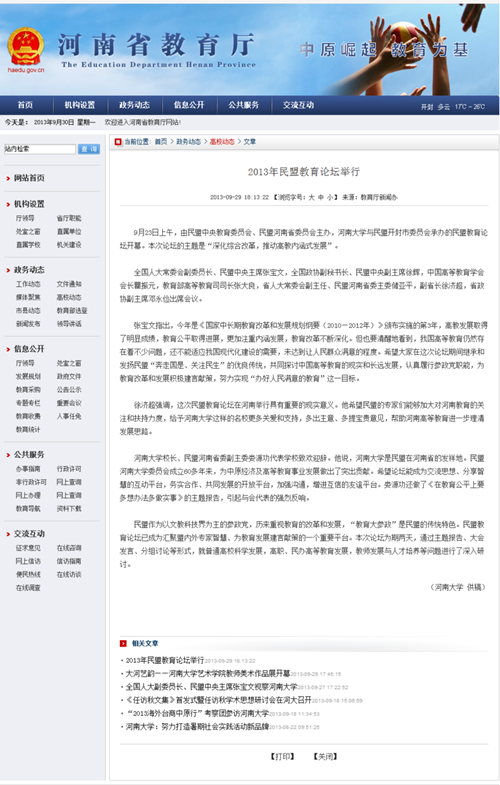
Task: Open 工作动态 in sidebar
Action: pos(28,284)
